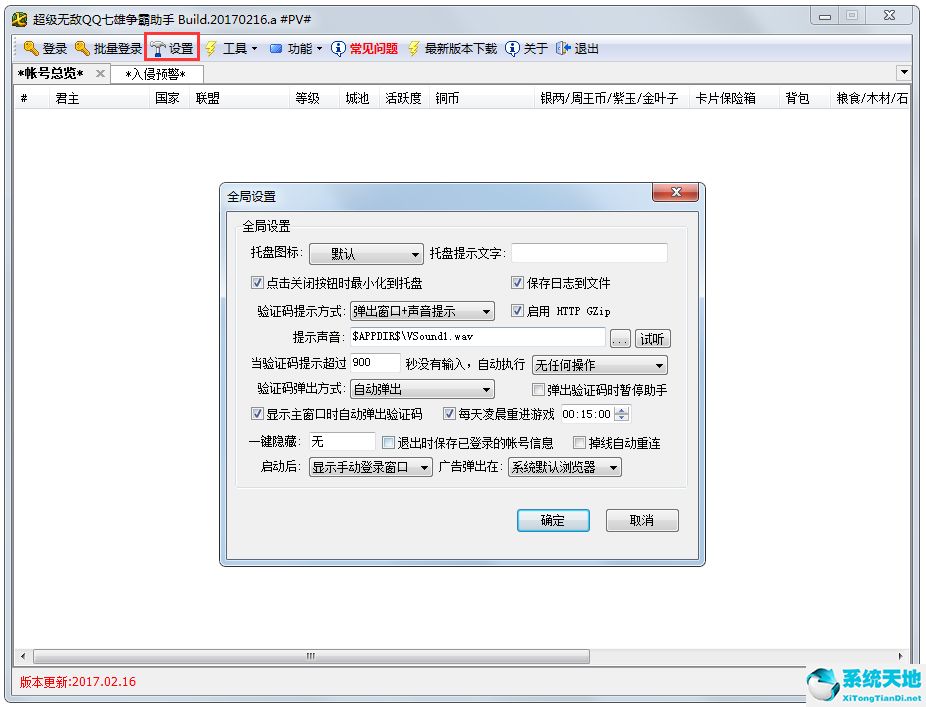Click the 铜币 column header
Screen dimensions: 926x707
pyautogui.click(x=481, y=98)
